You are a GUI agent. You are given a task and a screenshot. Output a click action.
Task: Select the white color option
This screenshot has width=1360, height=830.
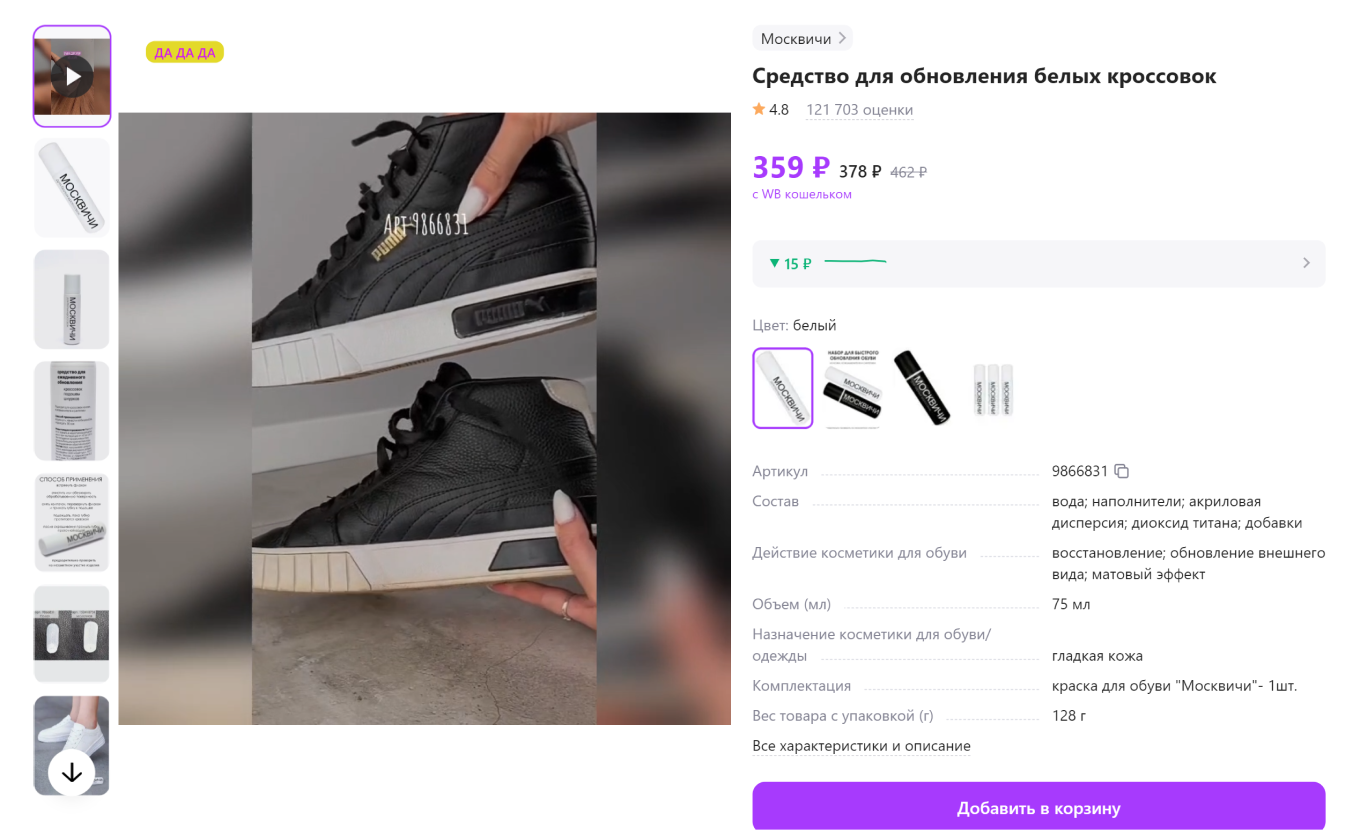tap(783, 388)
